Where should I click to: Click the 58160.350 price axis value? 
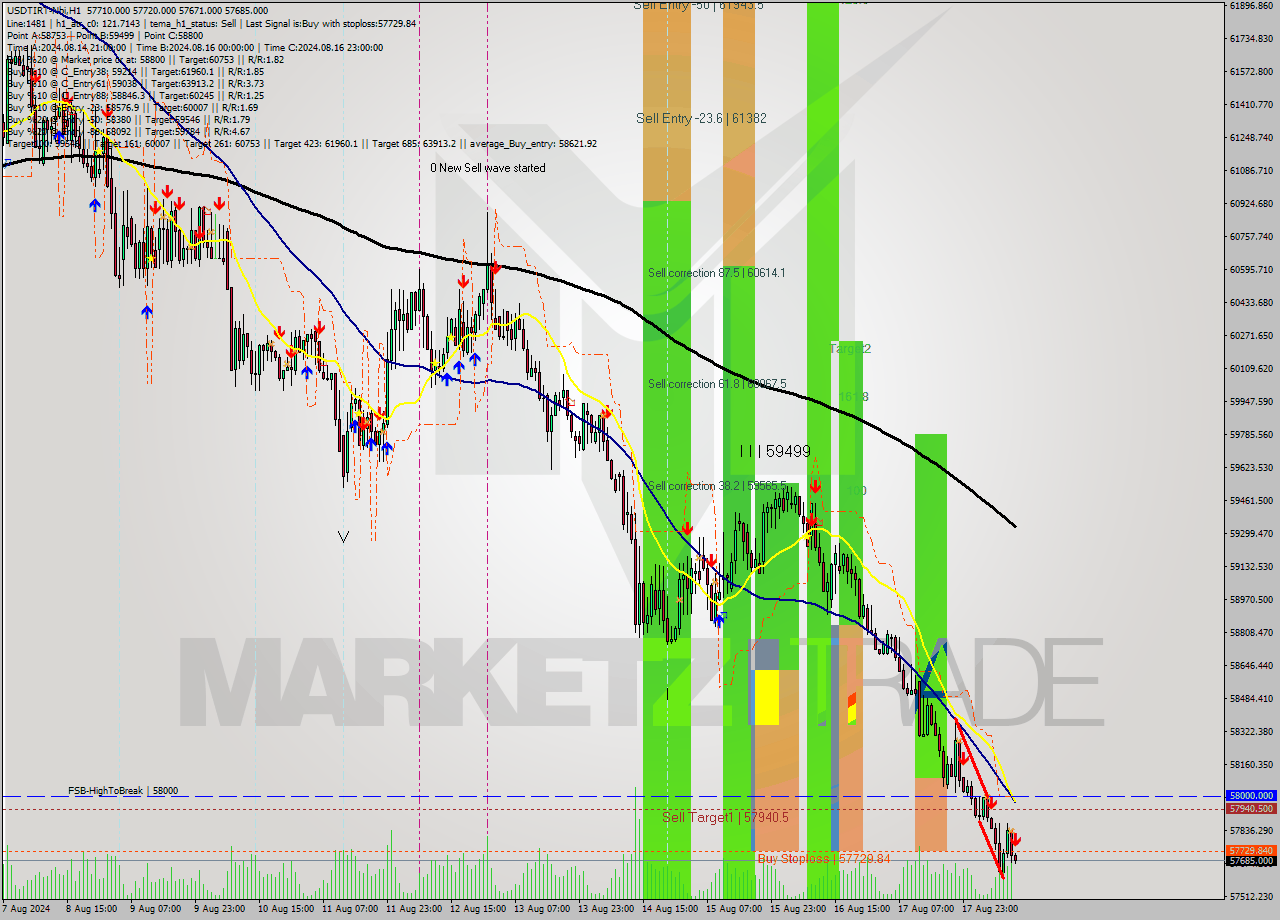click(x=1251, y=764)
